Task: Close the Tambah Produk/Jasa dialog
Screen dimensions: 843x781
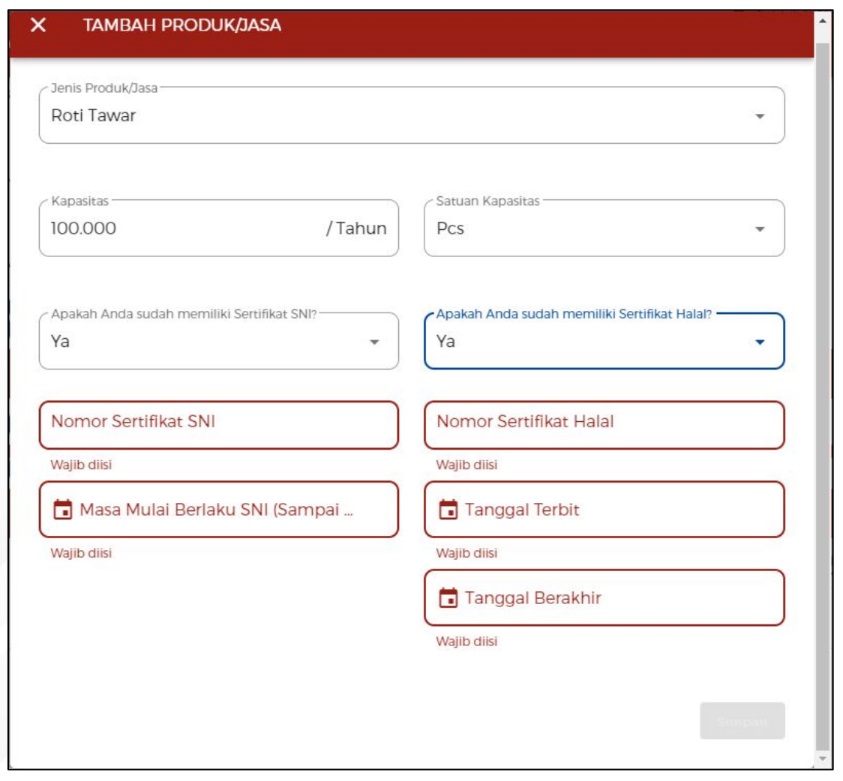Action: point(38,25)
